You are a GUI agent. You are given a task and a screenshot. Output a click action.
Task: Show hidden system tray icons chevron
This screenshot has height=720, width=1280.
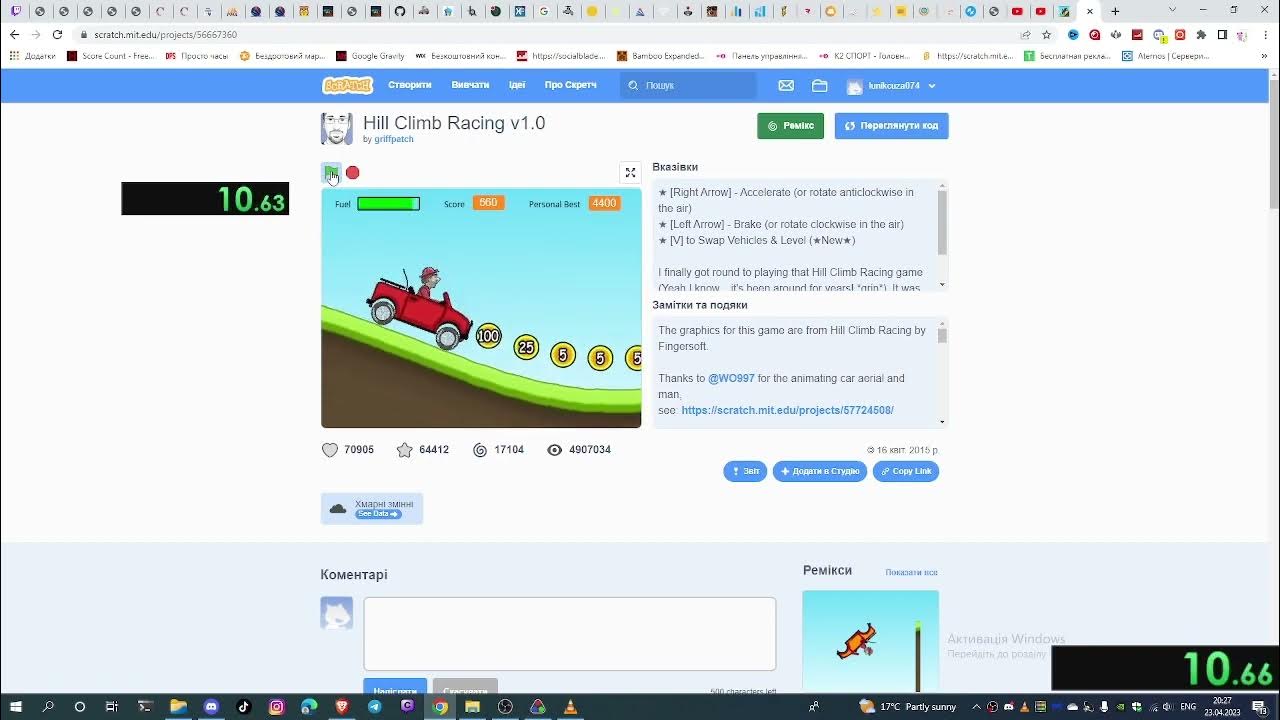pos(976,707)
